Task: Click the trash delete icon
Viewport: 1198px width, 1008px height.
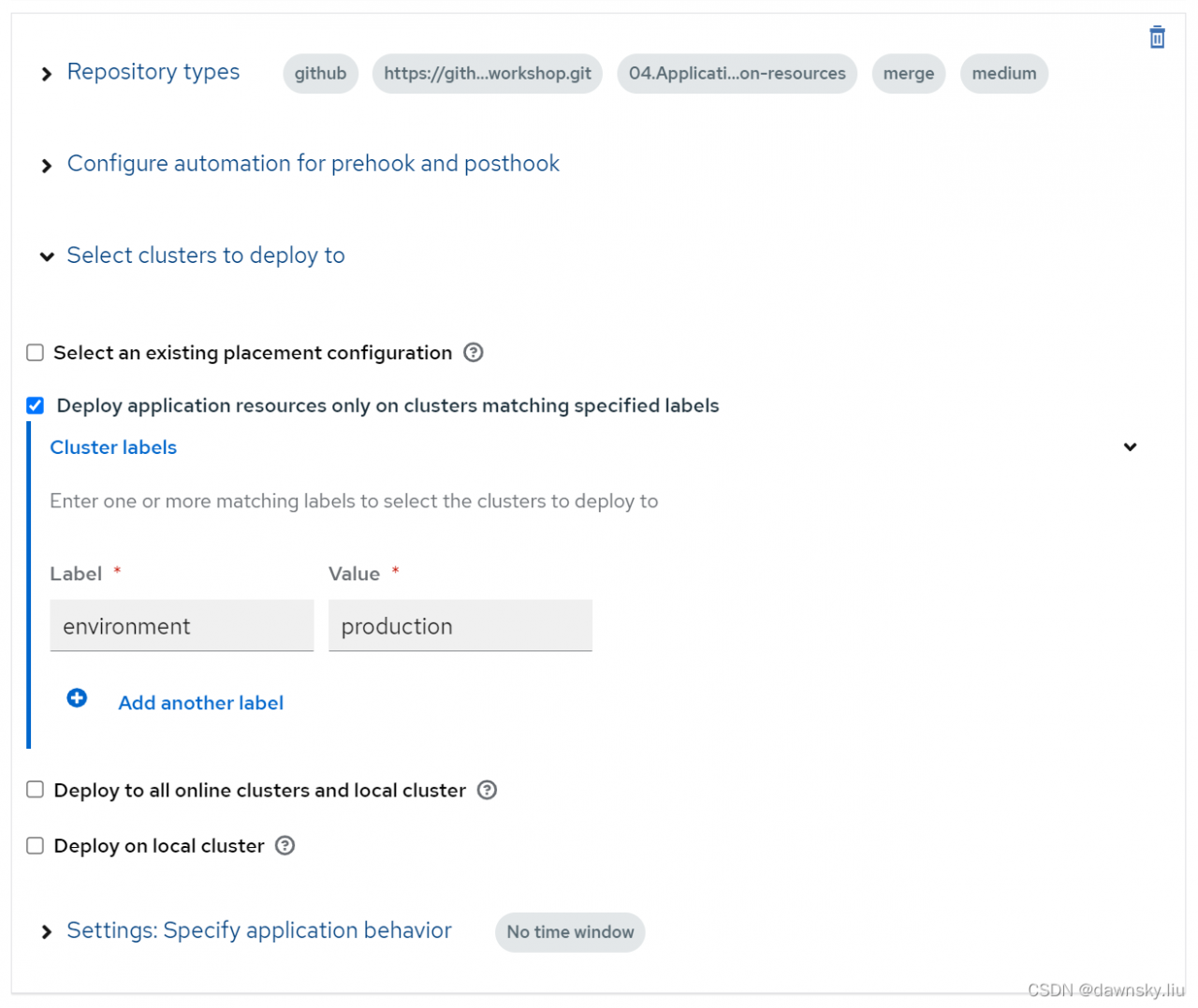Action: 1157,37
